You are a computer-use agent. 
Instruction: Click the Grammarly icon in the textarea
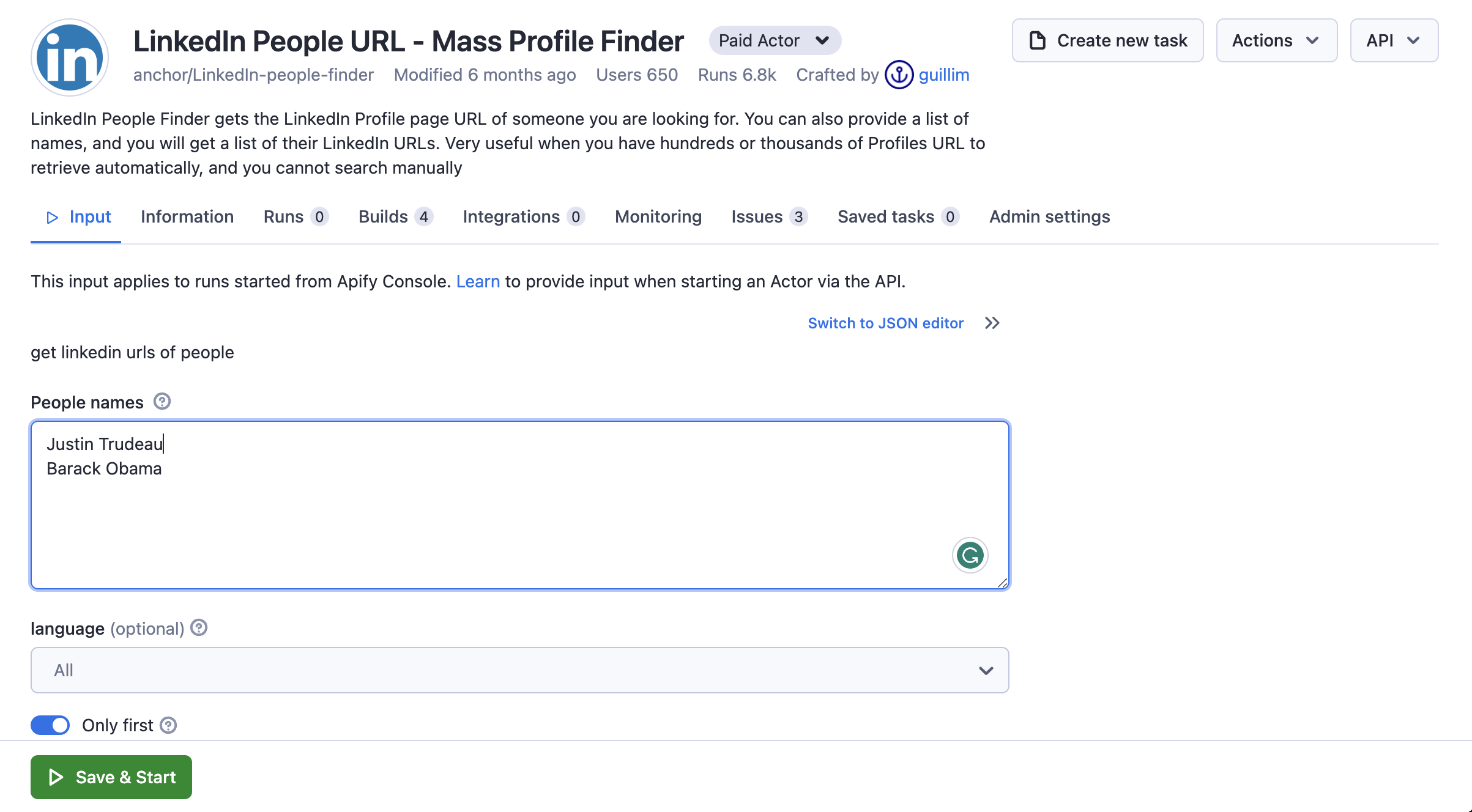969,555
